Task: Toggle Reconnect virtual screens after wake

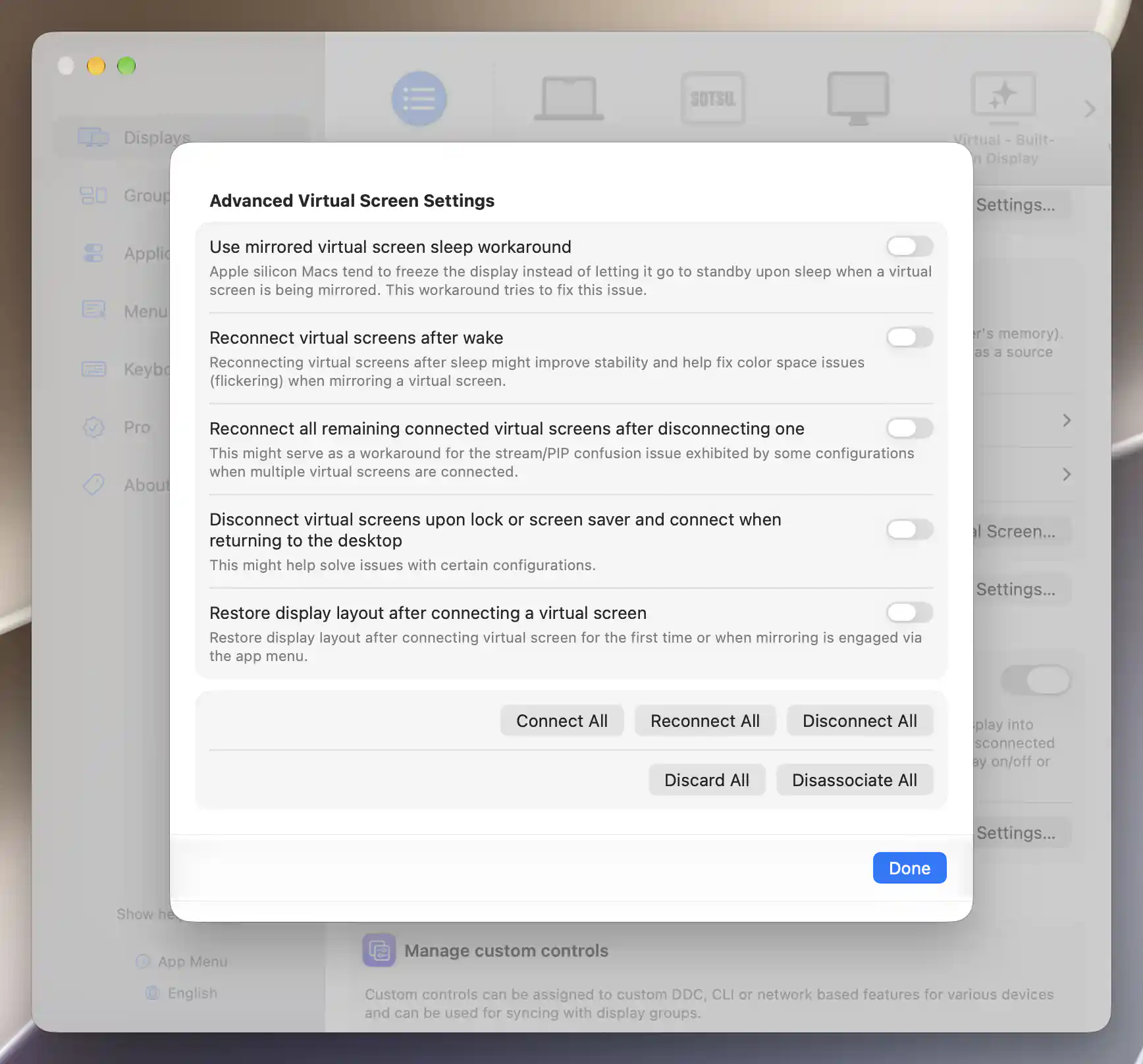Action: pyautogui.click(x=909, y=337)
